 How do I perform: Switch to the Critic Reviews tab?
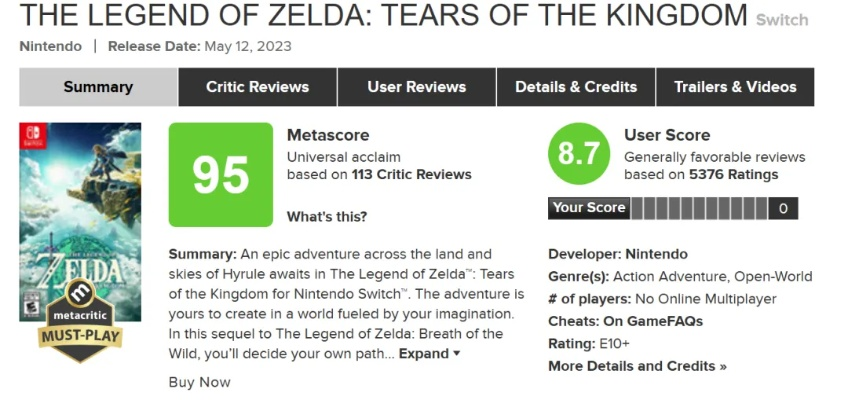click(x=257, y=87)
